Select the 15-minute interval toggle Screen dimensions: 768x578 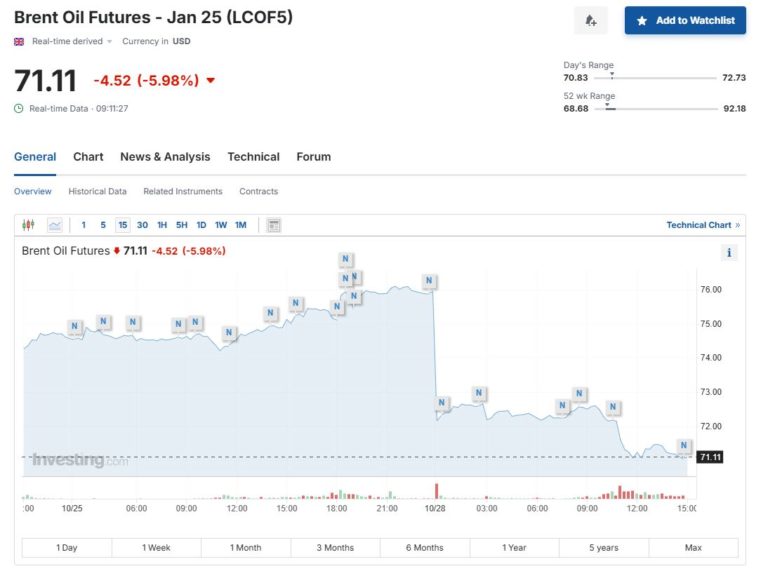pos(122,225)
